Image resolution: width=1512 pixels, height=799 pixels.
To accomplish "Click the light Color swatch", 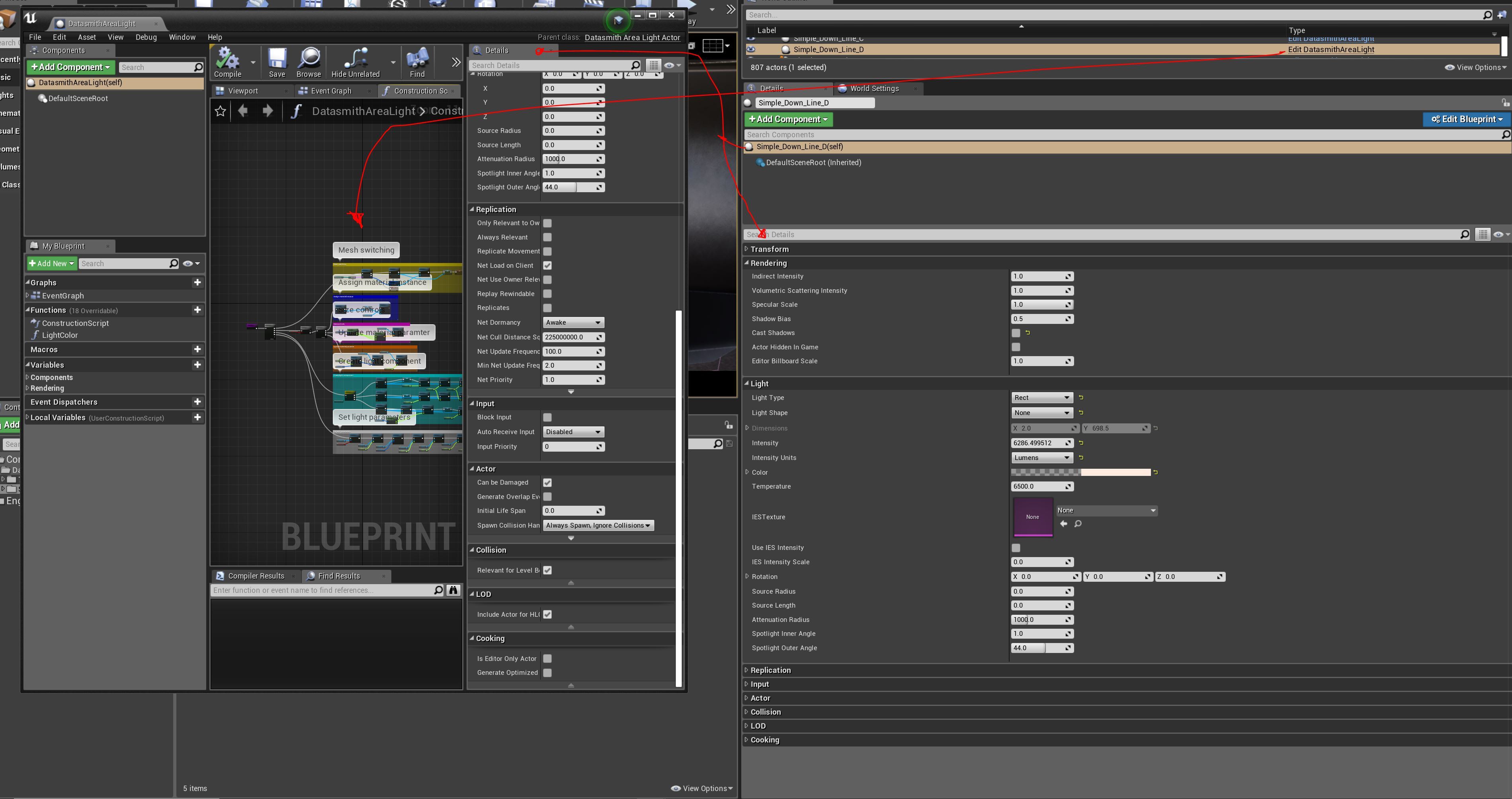I will click(x=1080, y=472).
